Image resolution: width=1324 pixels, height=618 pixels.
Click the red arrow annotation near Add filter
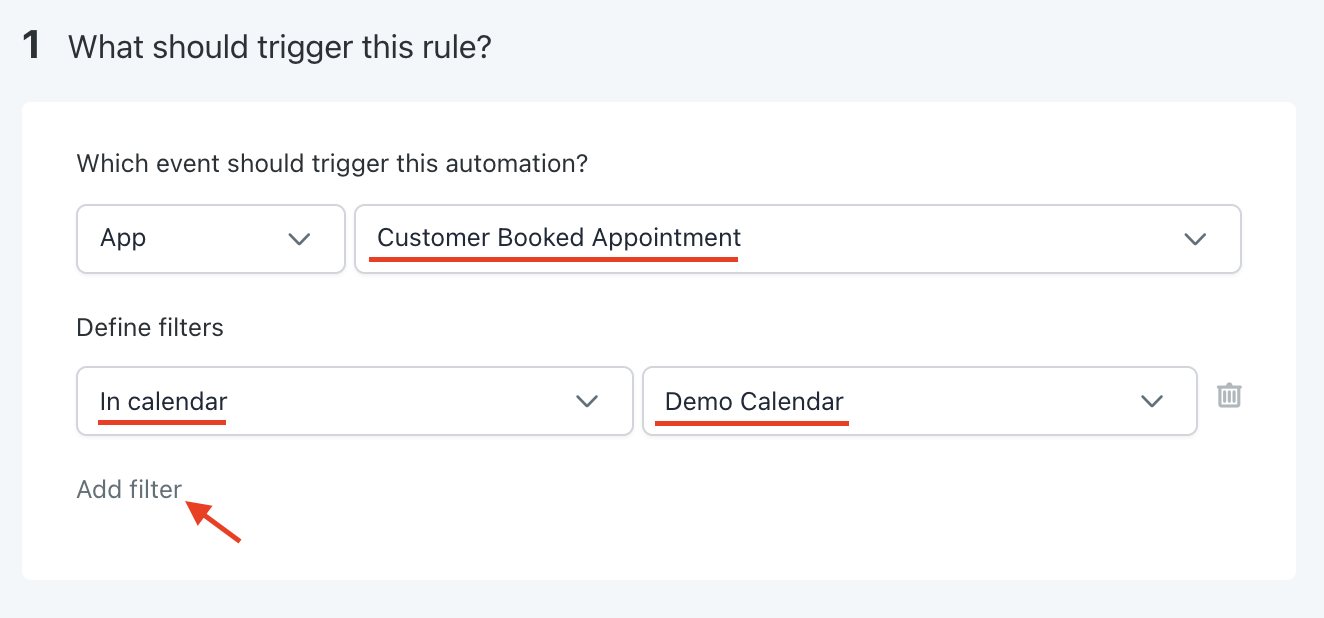coord(216,523)
